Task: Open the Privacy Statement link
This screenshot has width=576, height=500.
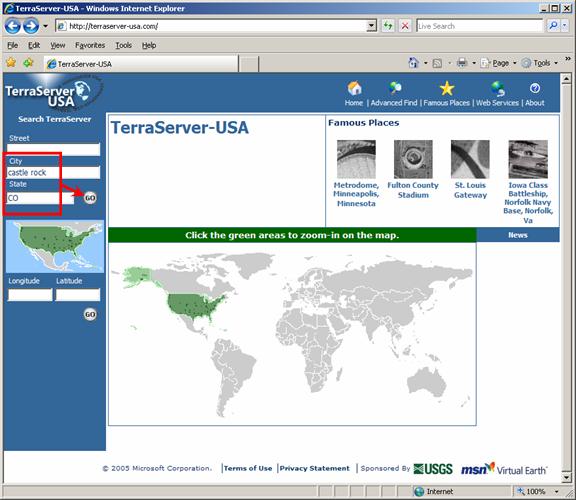Action: [314, 468]
